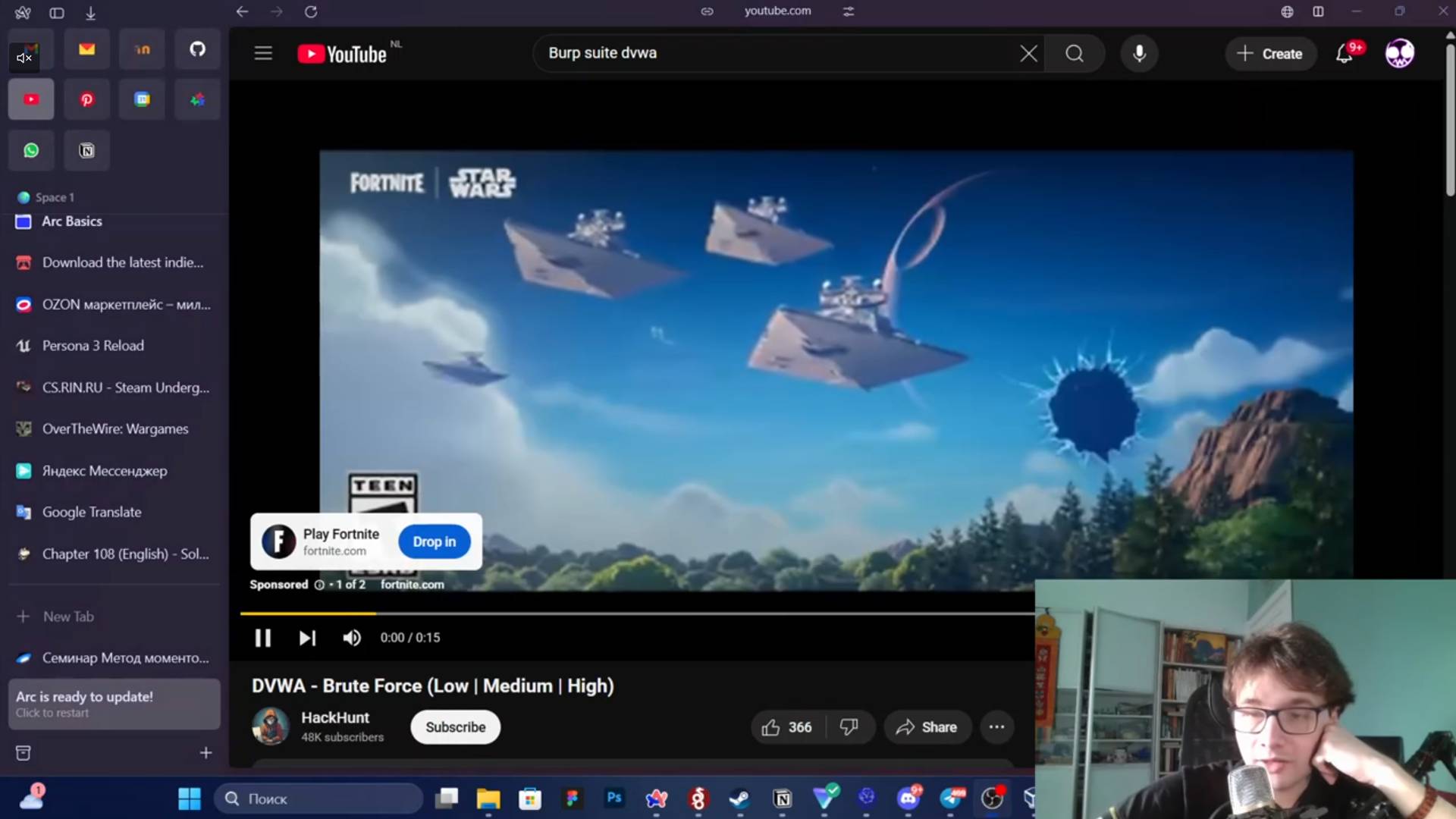Open site control settings icon
This screenshot has width=1456, height=819.
point(849,11)
